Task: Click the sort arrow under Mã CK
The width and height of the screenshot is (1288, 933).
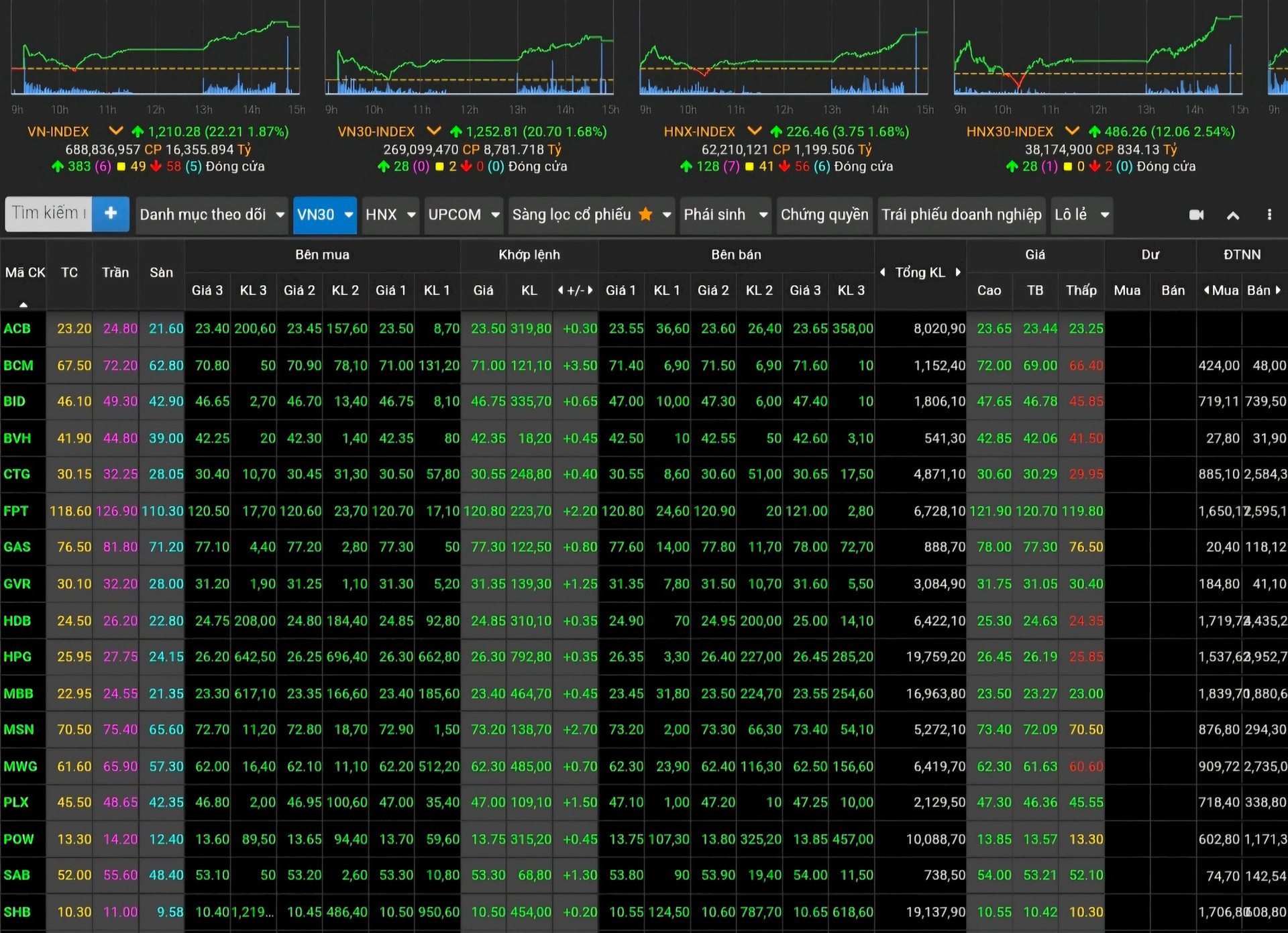Action: pos(23,305)
